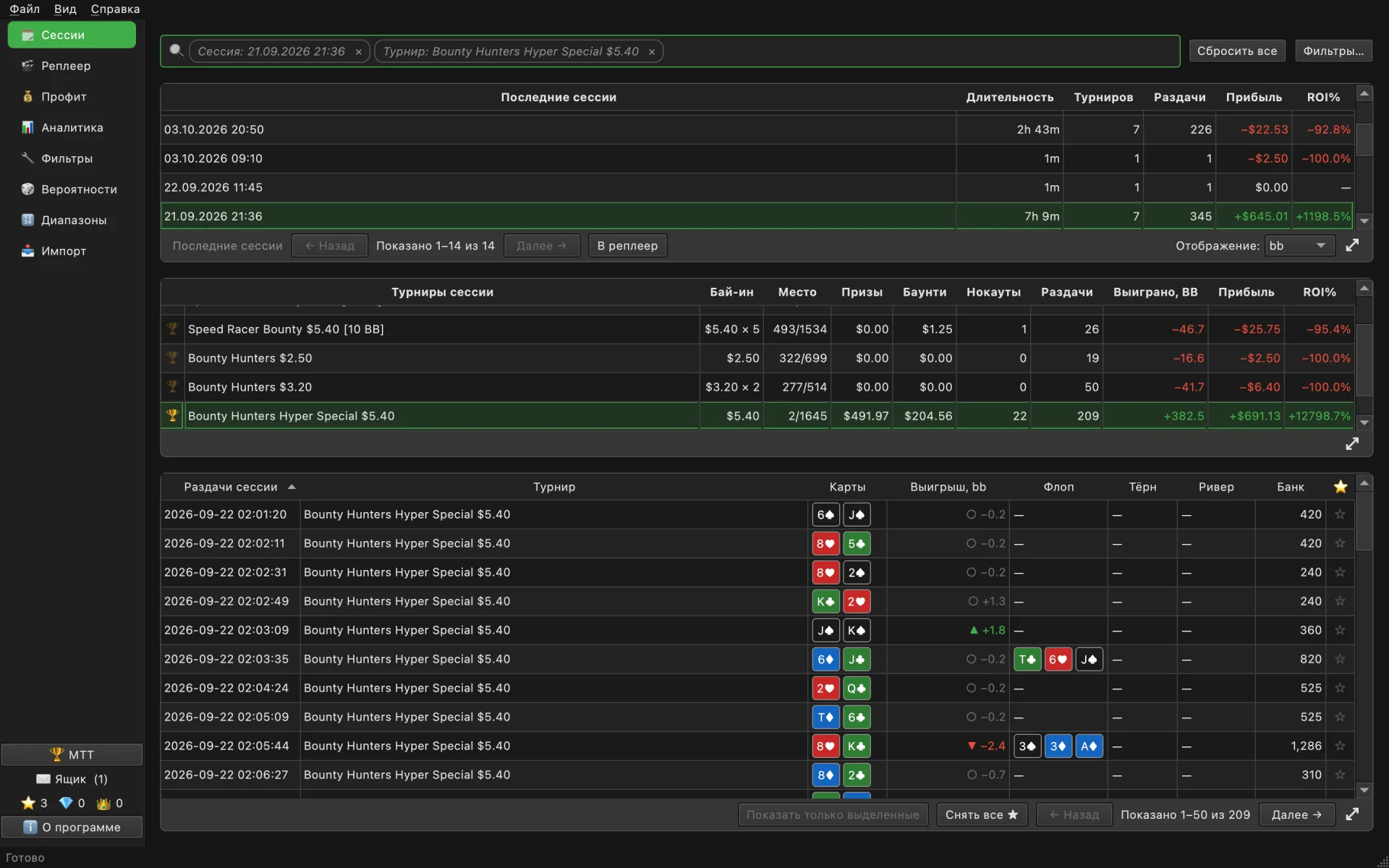Open the О программе dialog

[x=72, y=827]
